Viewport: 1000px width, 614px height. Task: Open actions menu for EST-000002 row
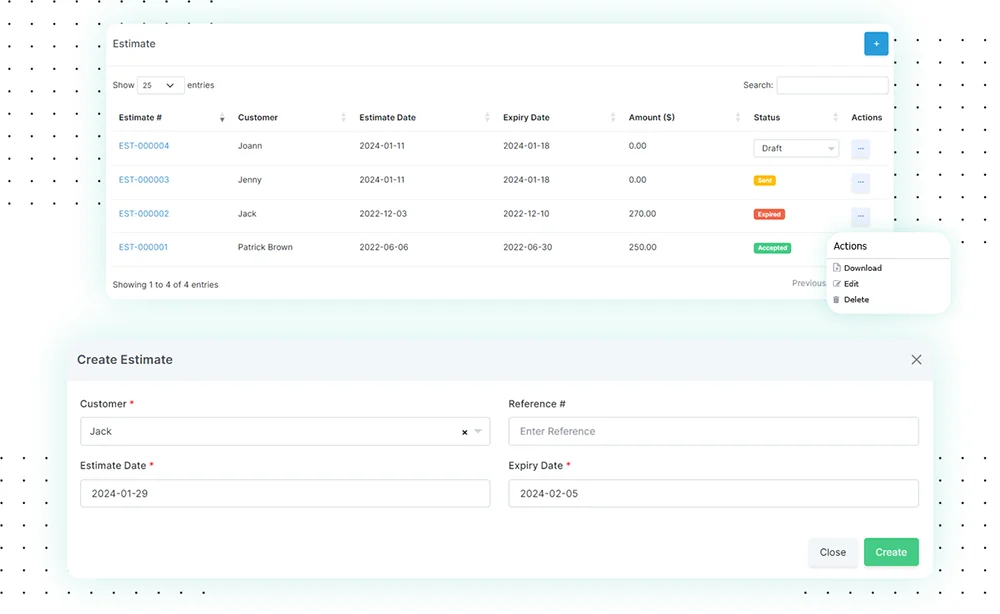pos(860,216)
